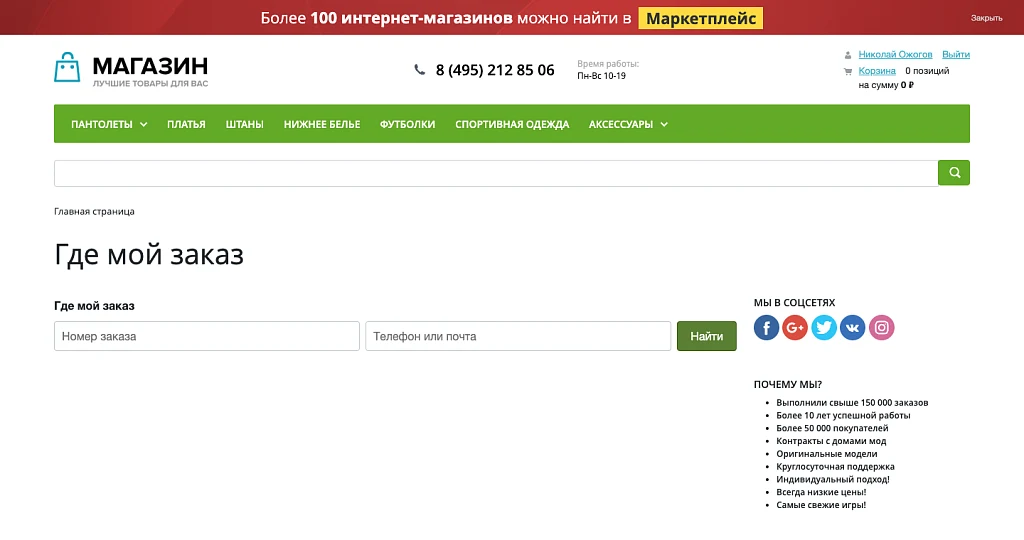Screen dimensions: 1024x540
Task: Open the Instagram social icon
Action: click(881, 327)
